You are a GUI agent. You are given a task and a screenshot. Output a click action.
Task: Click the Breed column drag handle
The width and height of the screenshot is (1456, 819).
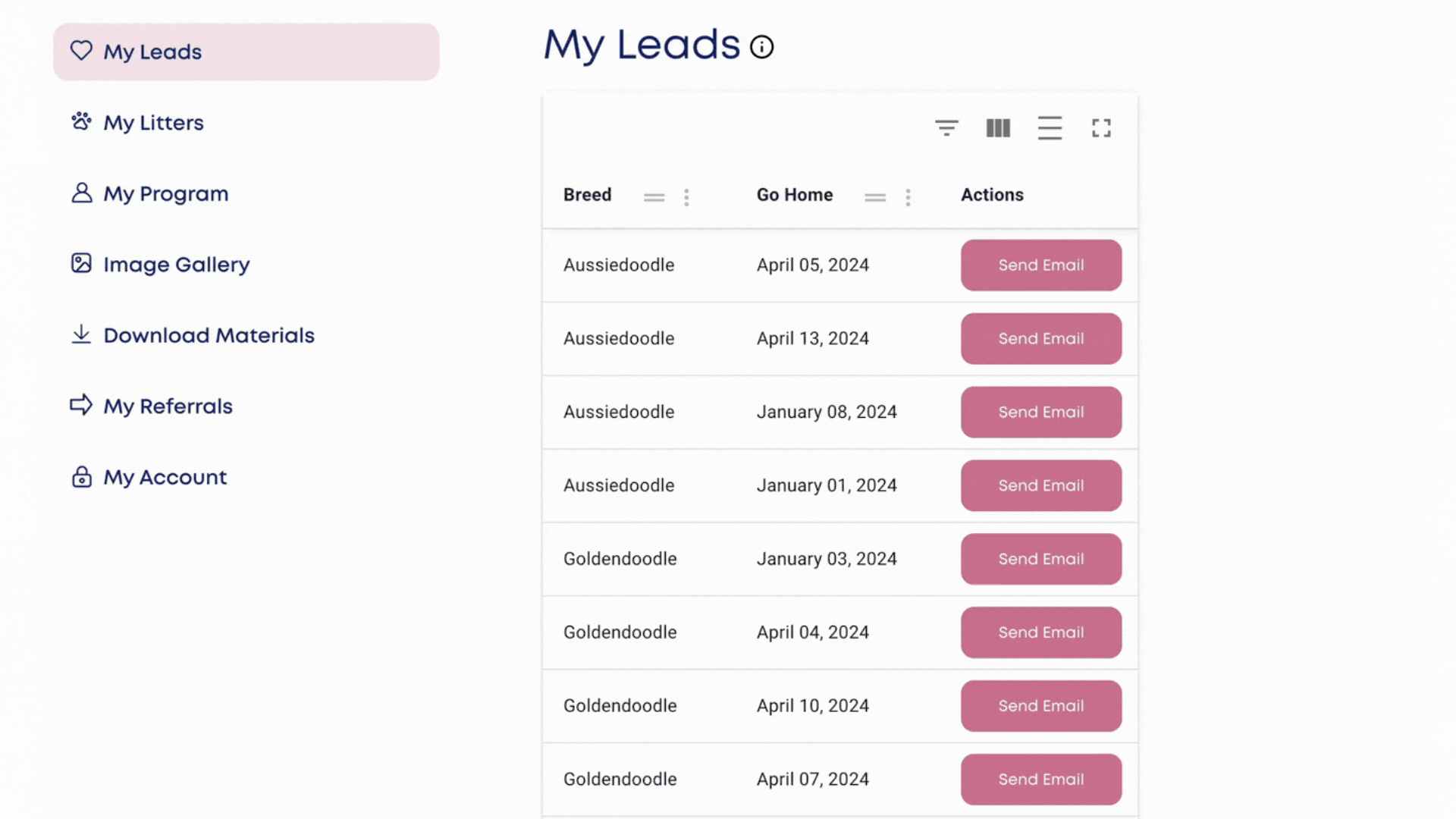pos(654,197)
